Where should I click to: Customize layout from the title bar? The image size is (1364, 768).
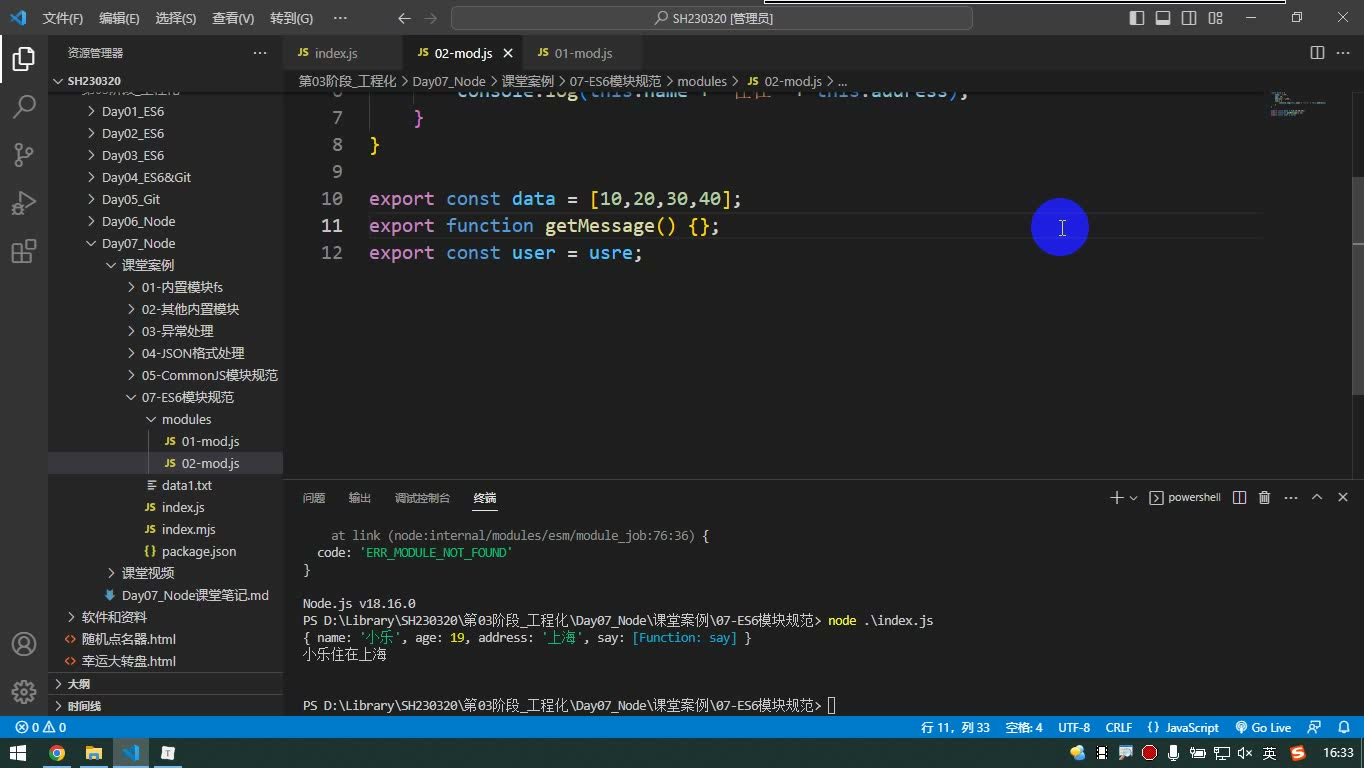1216,18
